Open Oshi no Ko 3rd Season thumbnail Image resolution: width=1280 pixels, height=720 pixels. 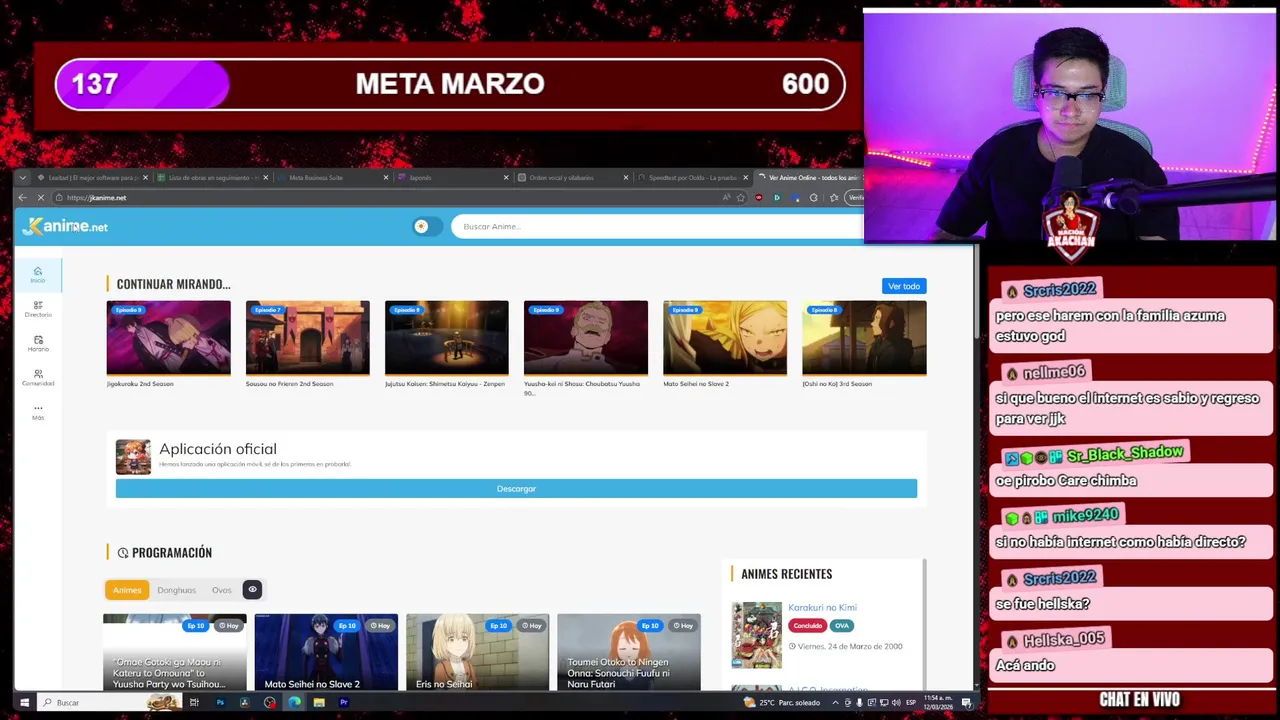[x=864, y=338]
